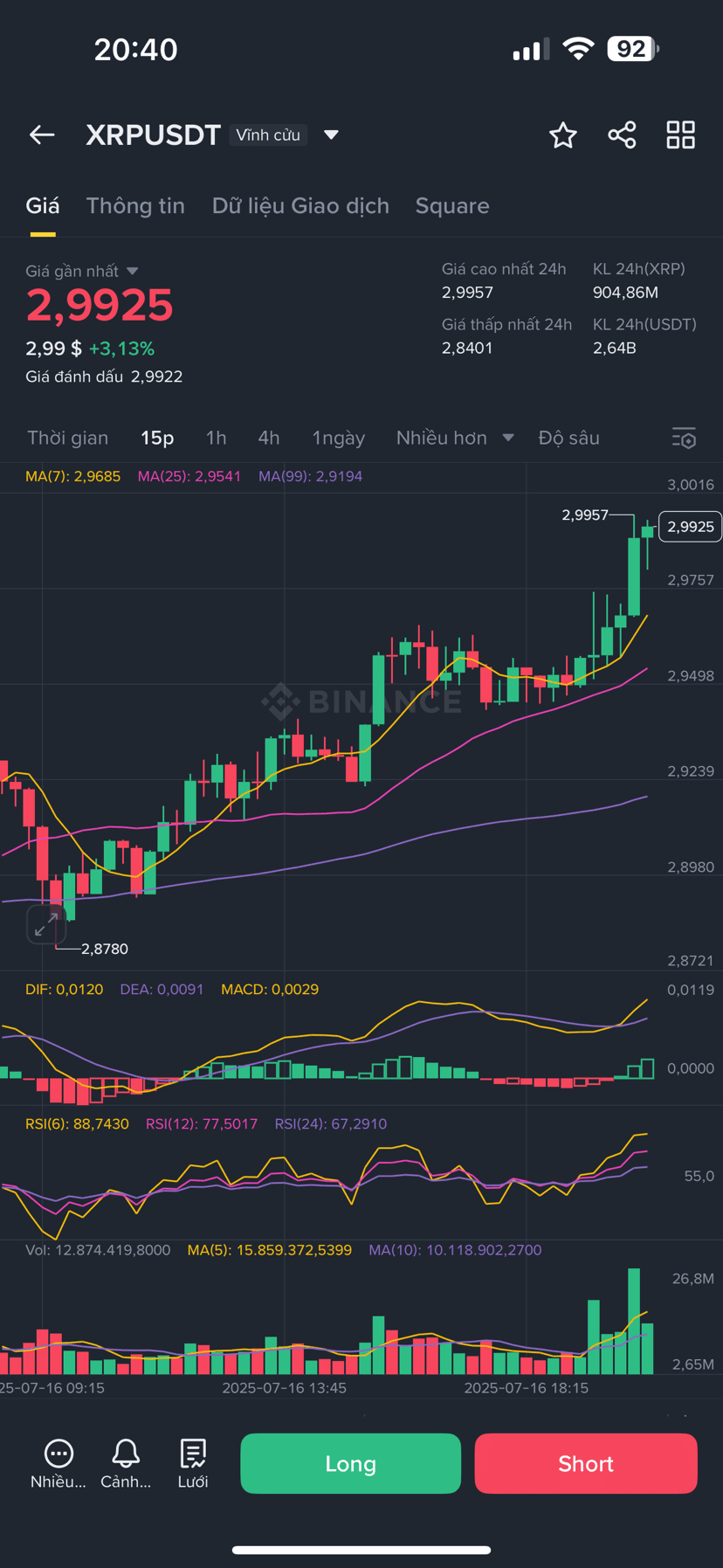Select the 1h chart interval

click(x=216, y=438)
